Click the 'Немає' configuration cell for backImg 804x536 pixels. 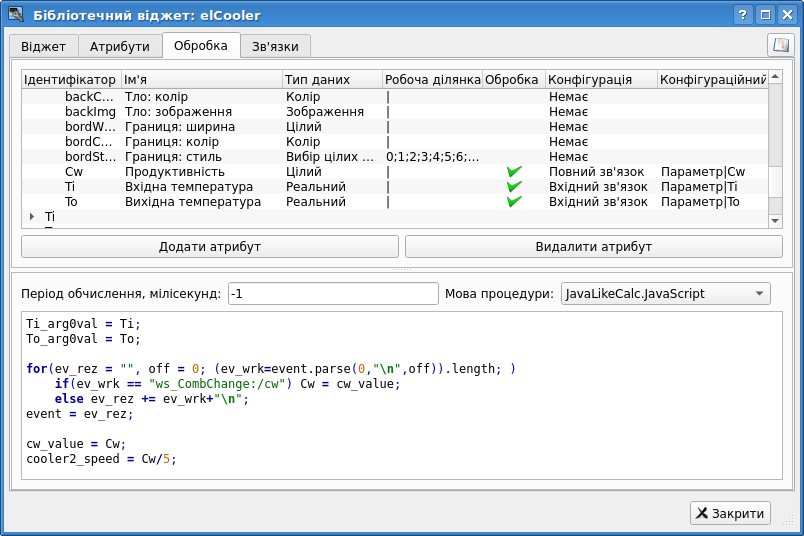coord(568,112)
